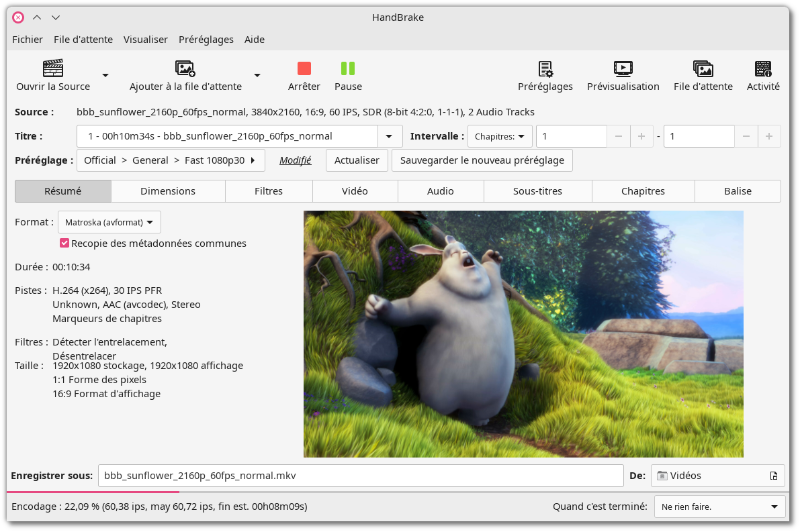Toggle Recopie des métadonnées communes checkbox
The image size is (800, 532).
pyautogui.click(x=64, y=243)
